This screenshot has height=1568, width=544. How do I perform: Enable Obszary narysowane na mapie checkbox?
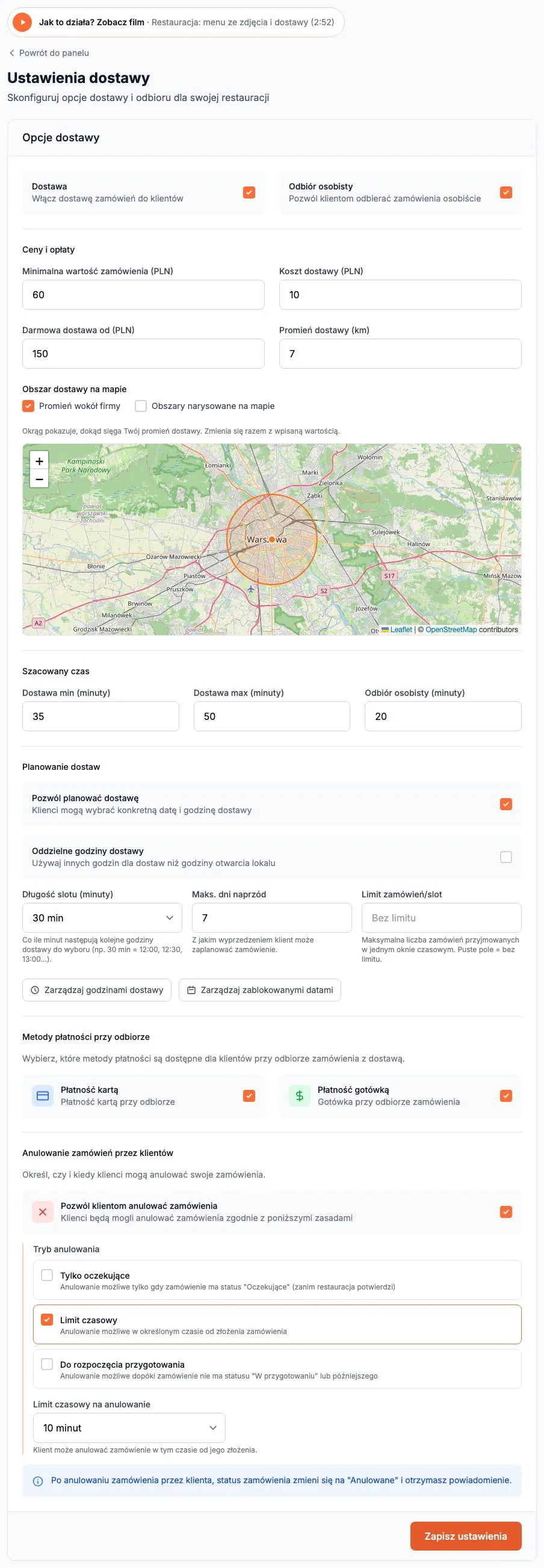pos(141,406)
